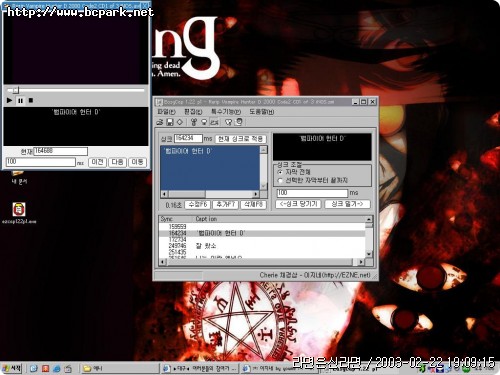This screenshot has width=500, height=375.
Task: Click the Sync column header
Action: pyautogui.click(x=176, y=219)
